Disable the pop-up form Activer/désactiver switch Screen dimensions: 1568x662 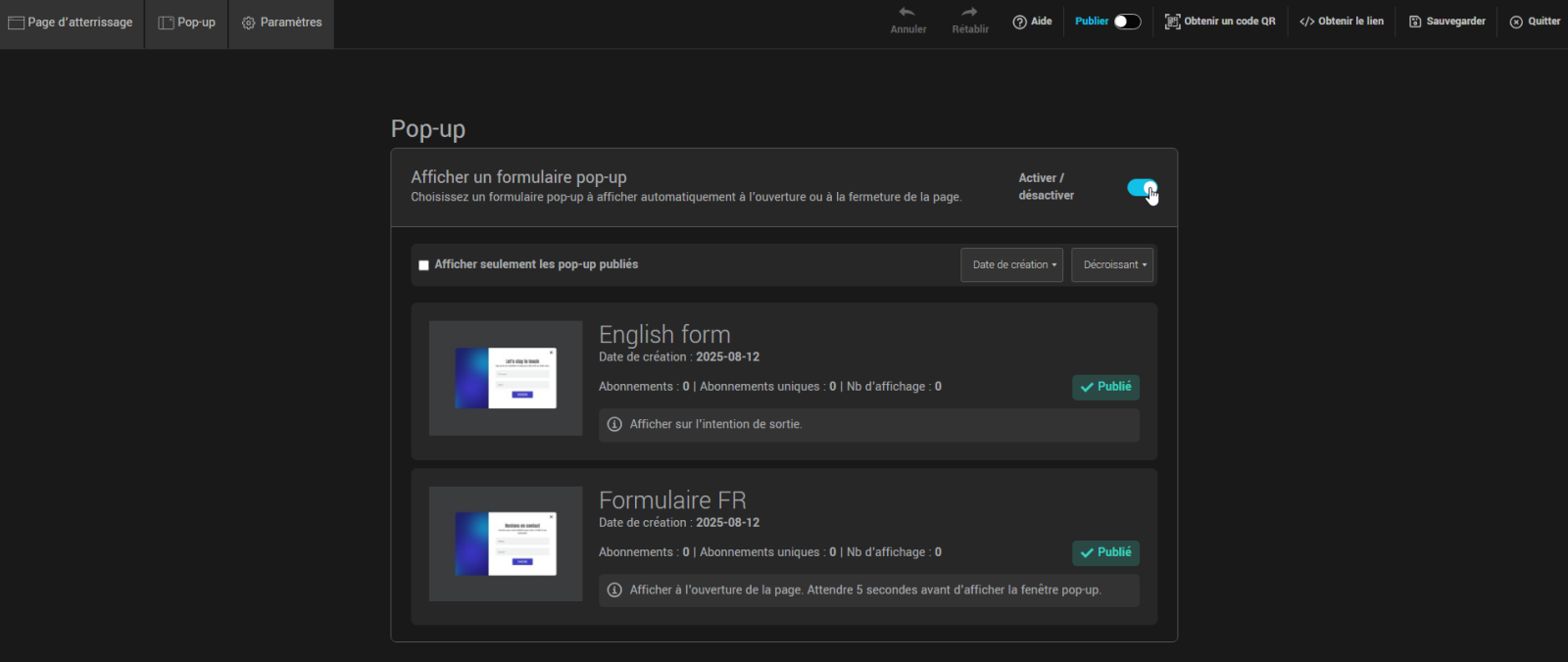[x=1142, y=187]
